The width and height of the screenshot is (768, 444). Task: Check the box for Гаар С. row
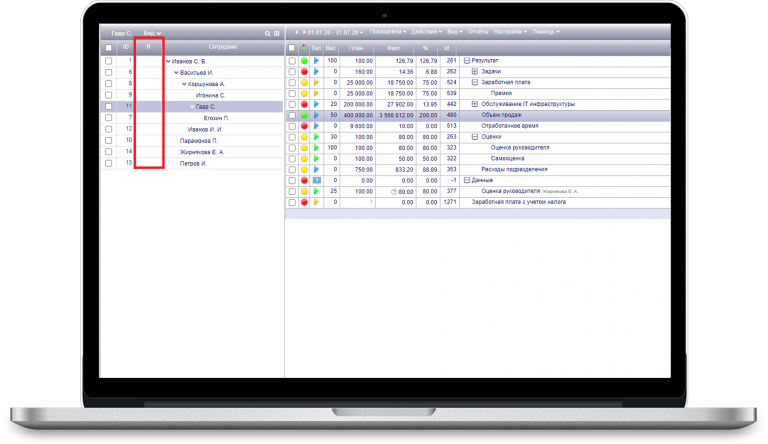click(108, 106)
